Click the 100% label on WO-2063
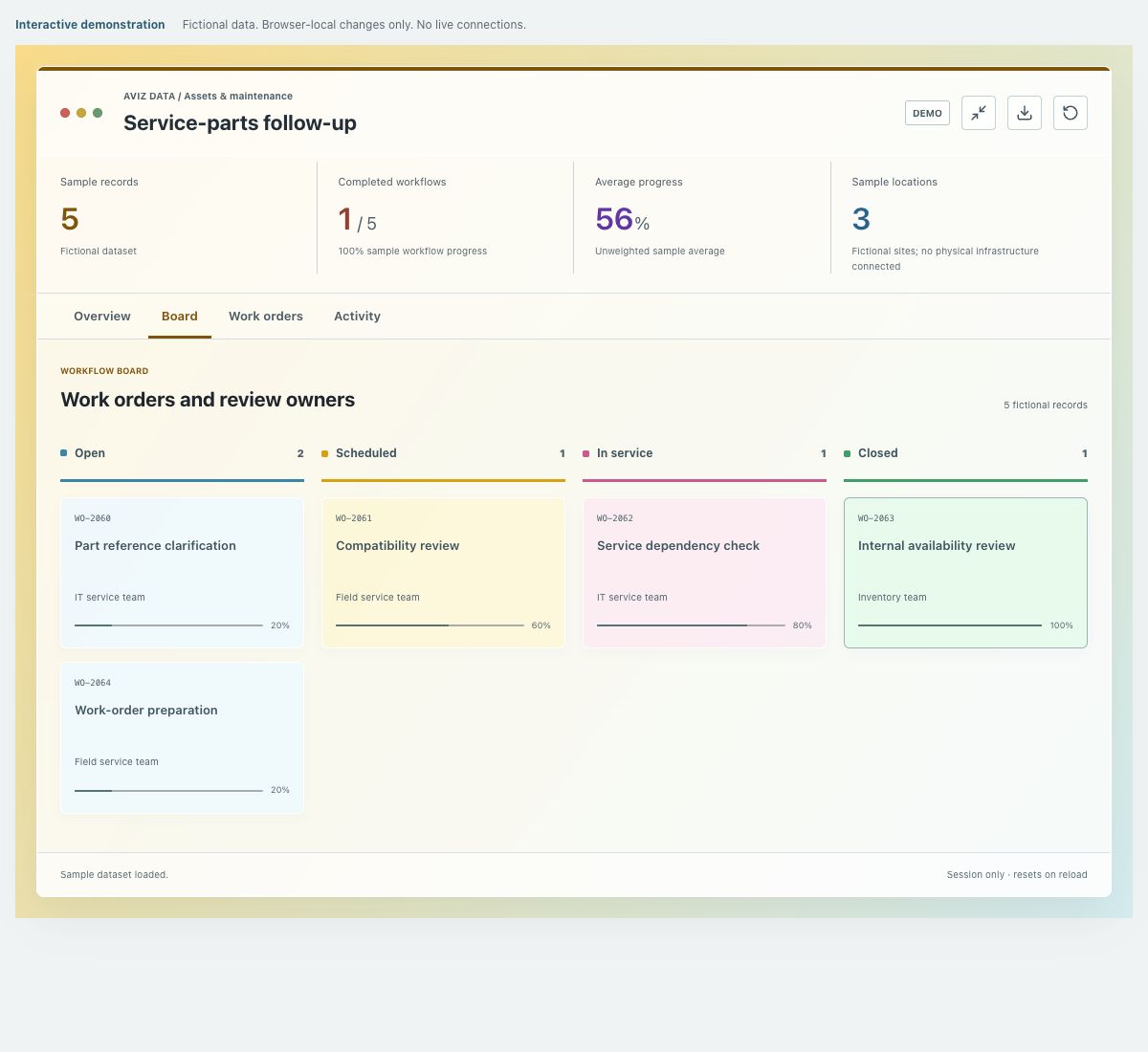The height and width of the screenshot is (1052, 1148). (1062, 625)
